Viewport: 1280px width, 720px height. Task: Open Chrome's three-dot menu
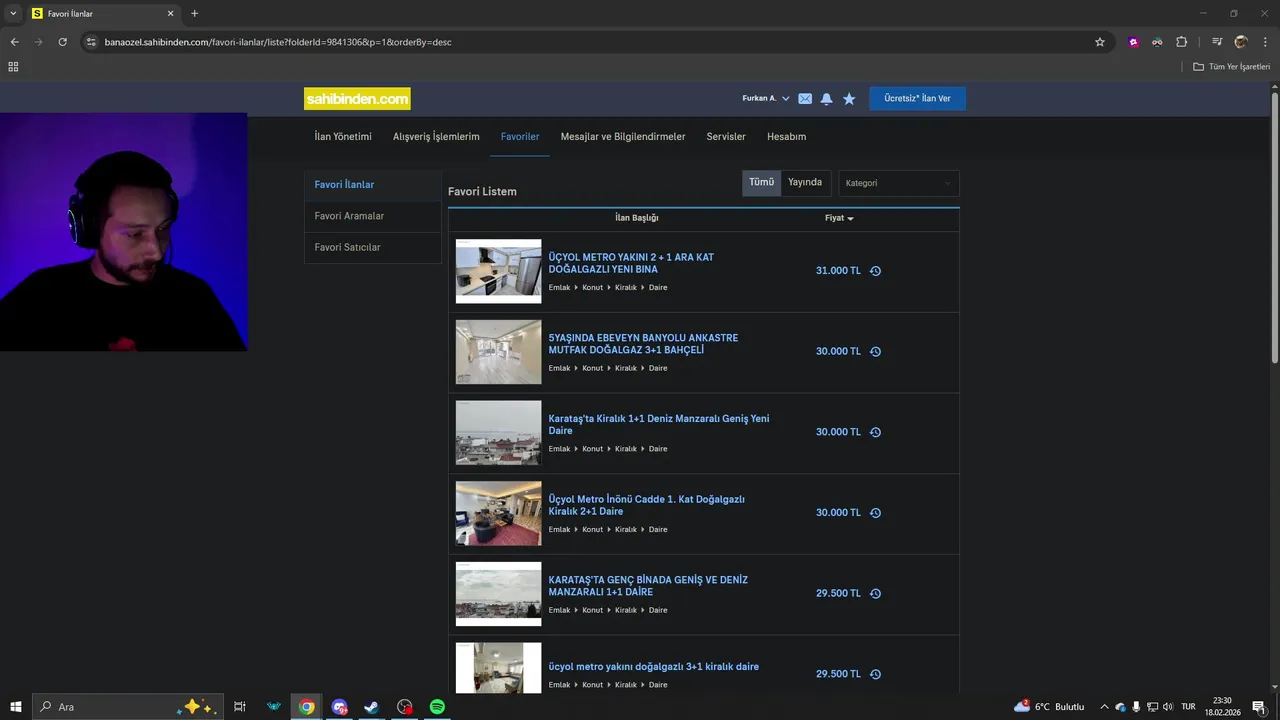click(1265, 42)
